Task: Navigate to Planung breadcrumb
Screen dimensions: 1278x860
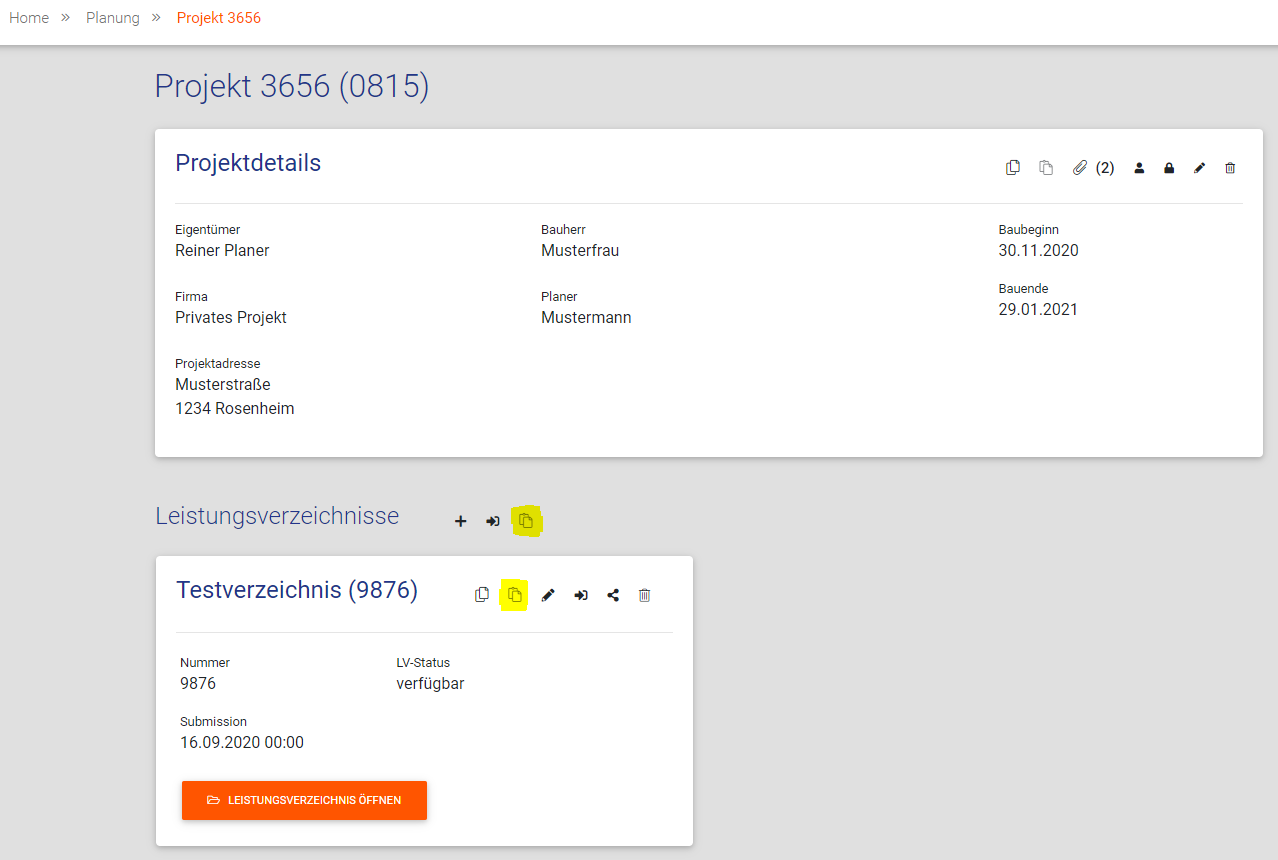Action: pos(113,18)
